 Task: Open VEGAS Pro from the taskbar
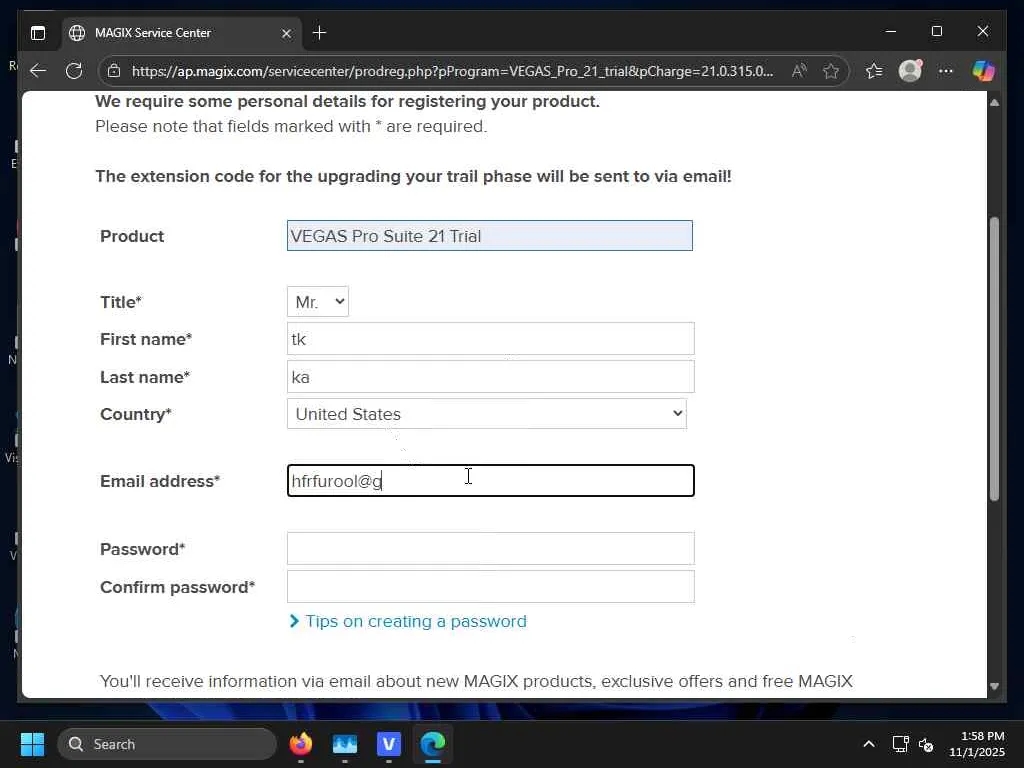(389, 744)
